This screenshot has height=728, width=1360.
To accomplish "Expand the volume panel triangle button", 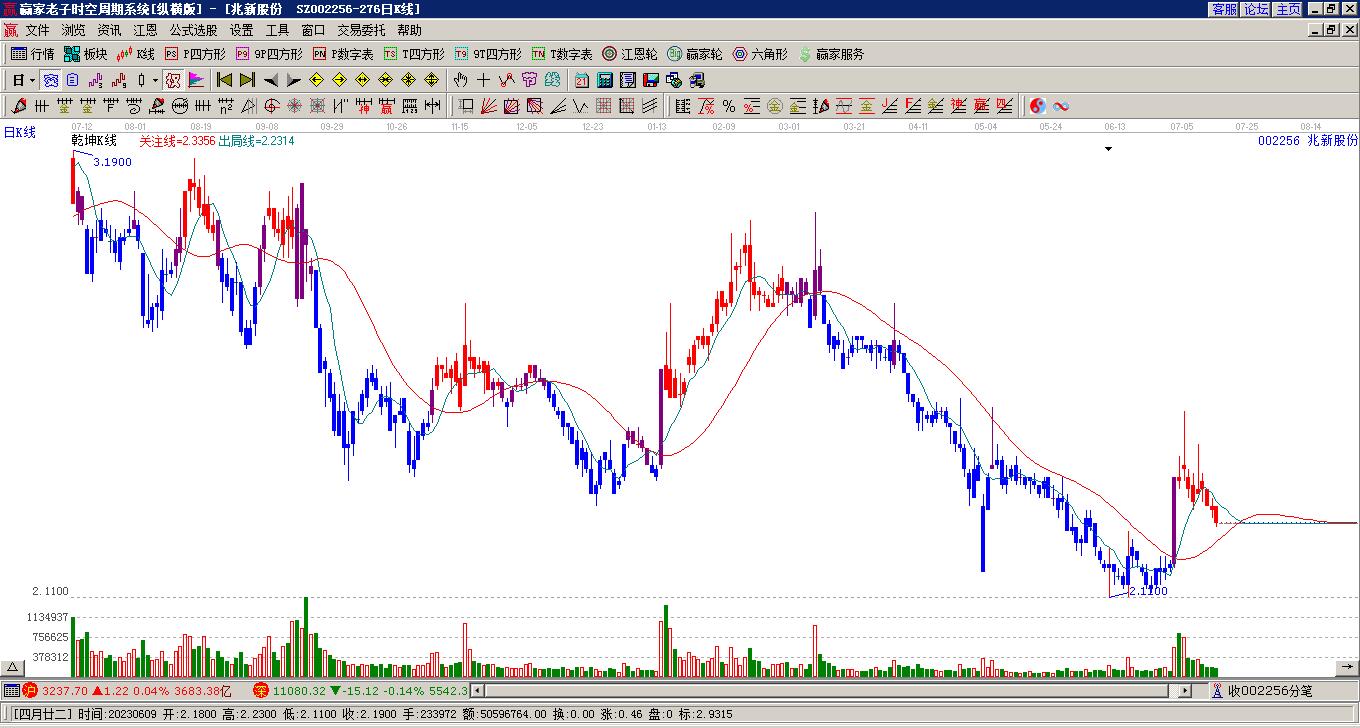I will coord(13,668).
